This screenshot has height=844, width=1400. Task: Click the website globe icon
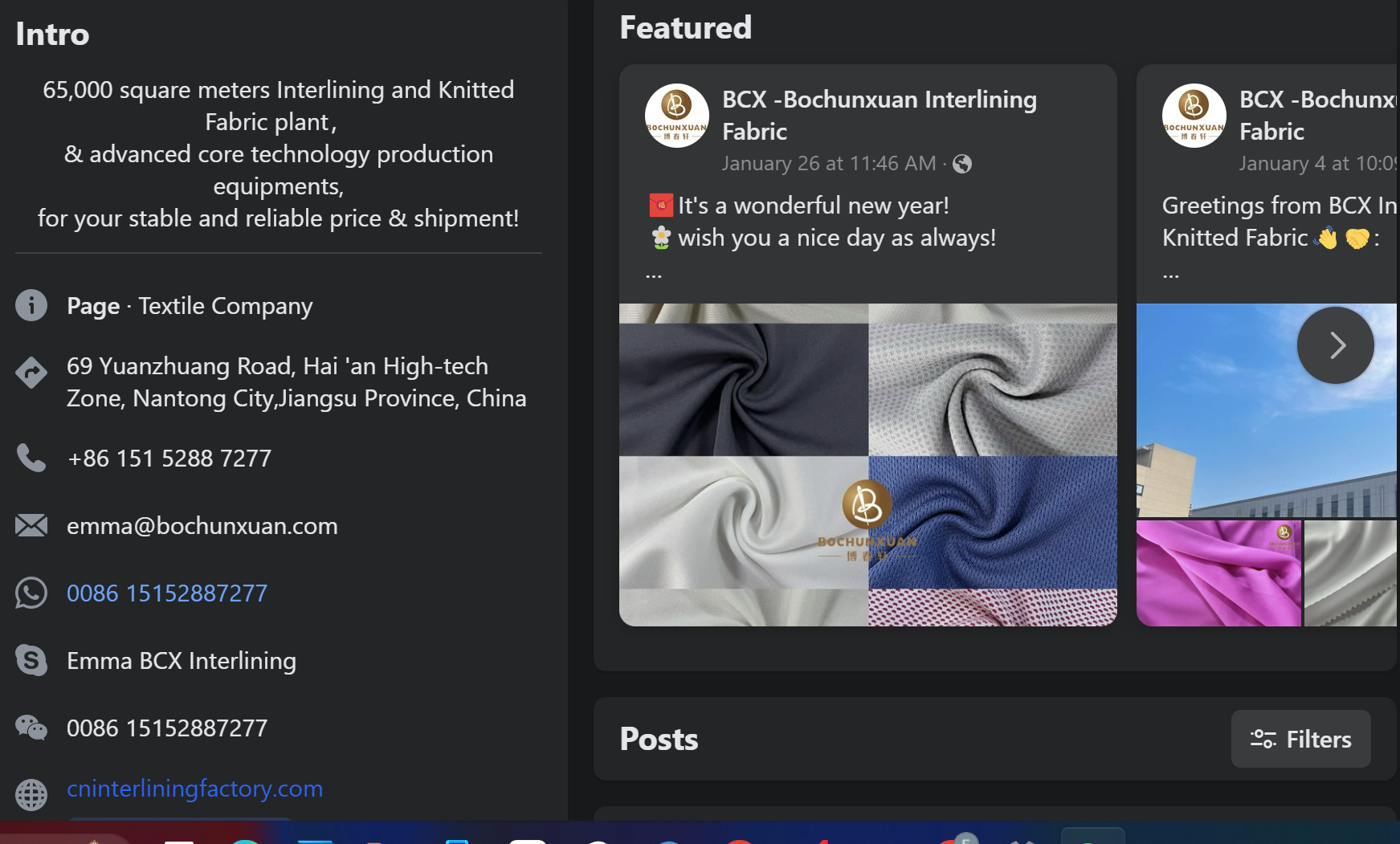click(31, 794)
